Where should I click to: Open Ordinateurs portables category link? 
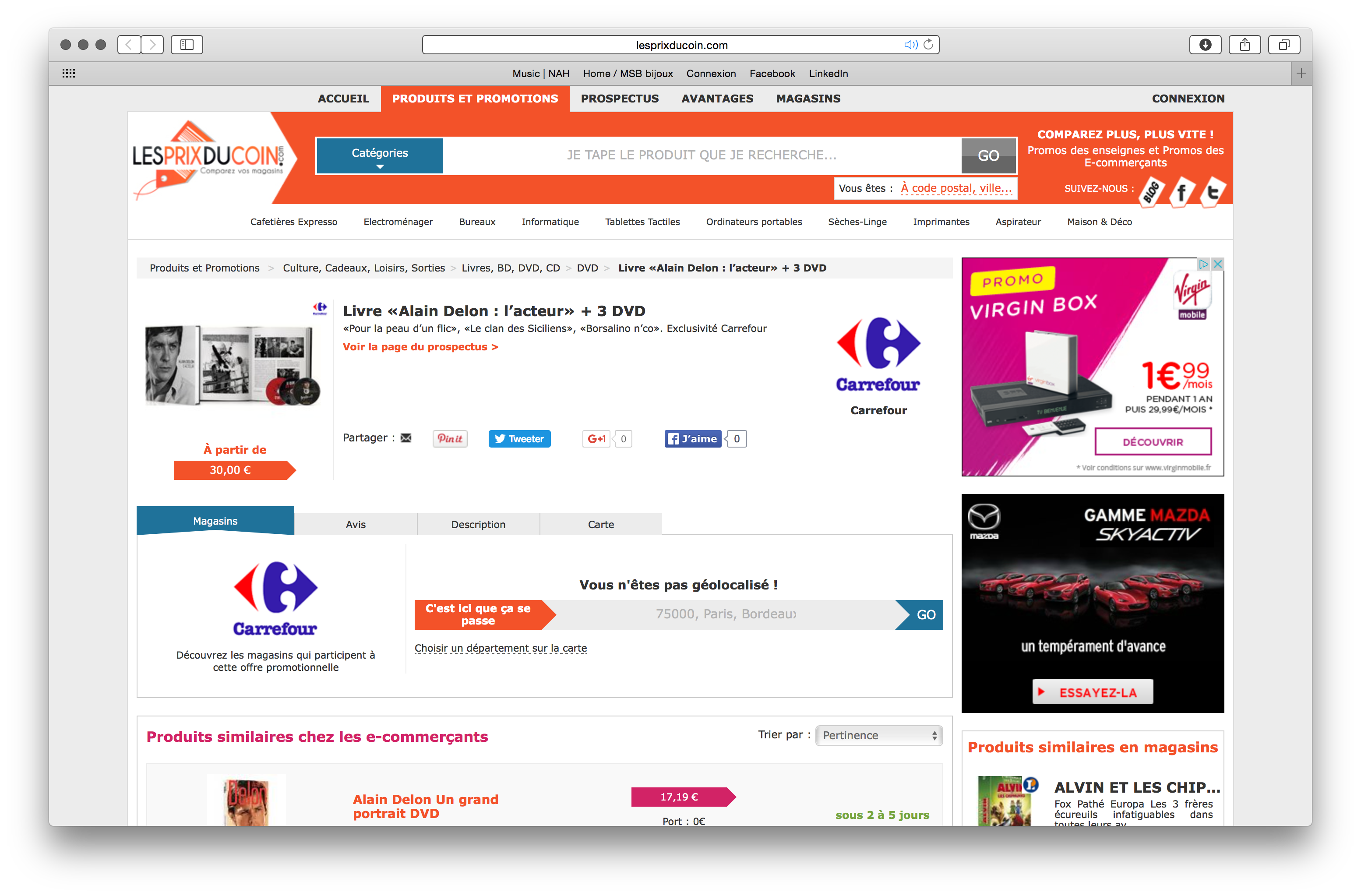[x=754, y=222]
